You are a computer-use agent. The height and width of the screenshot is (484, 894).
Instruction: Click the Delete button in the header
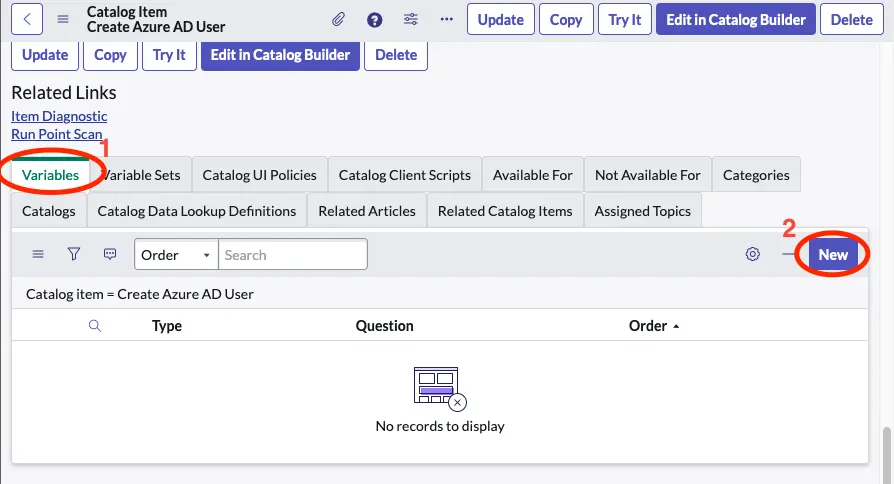click(x=852, y=19)
